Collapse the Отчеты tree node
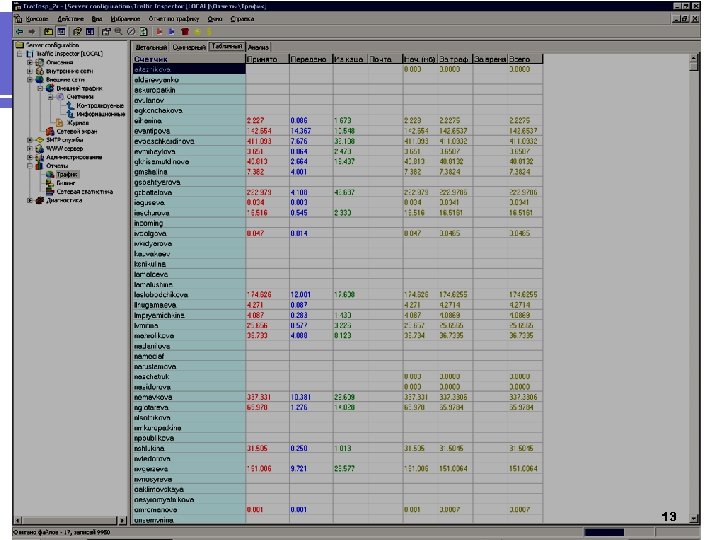 point(30,166)
